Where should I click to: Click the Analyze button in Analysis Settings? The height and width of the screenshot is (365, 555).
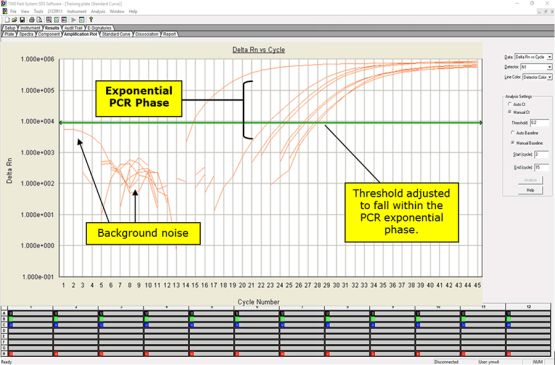(530, 180)
